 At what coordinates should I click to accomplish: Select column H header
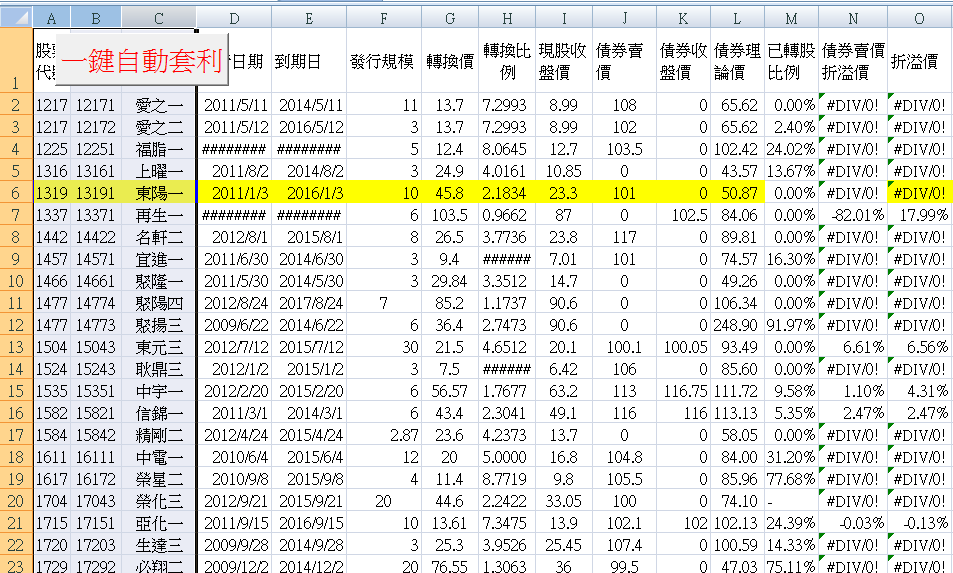point(506,18)
